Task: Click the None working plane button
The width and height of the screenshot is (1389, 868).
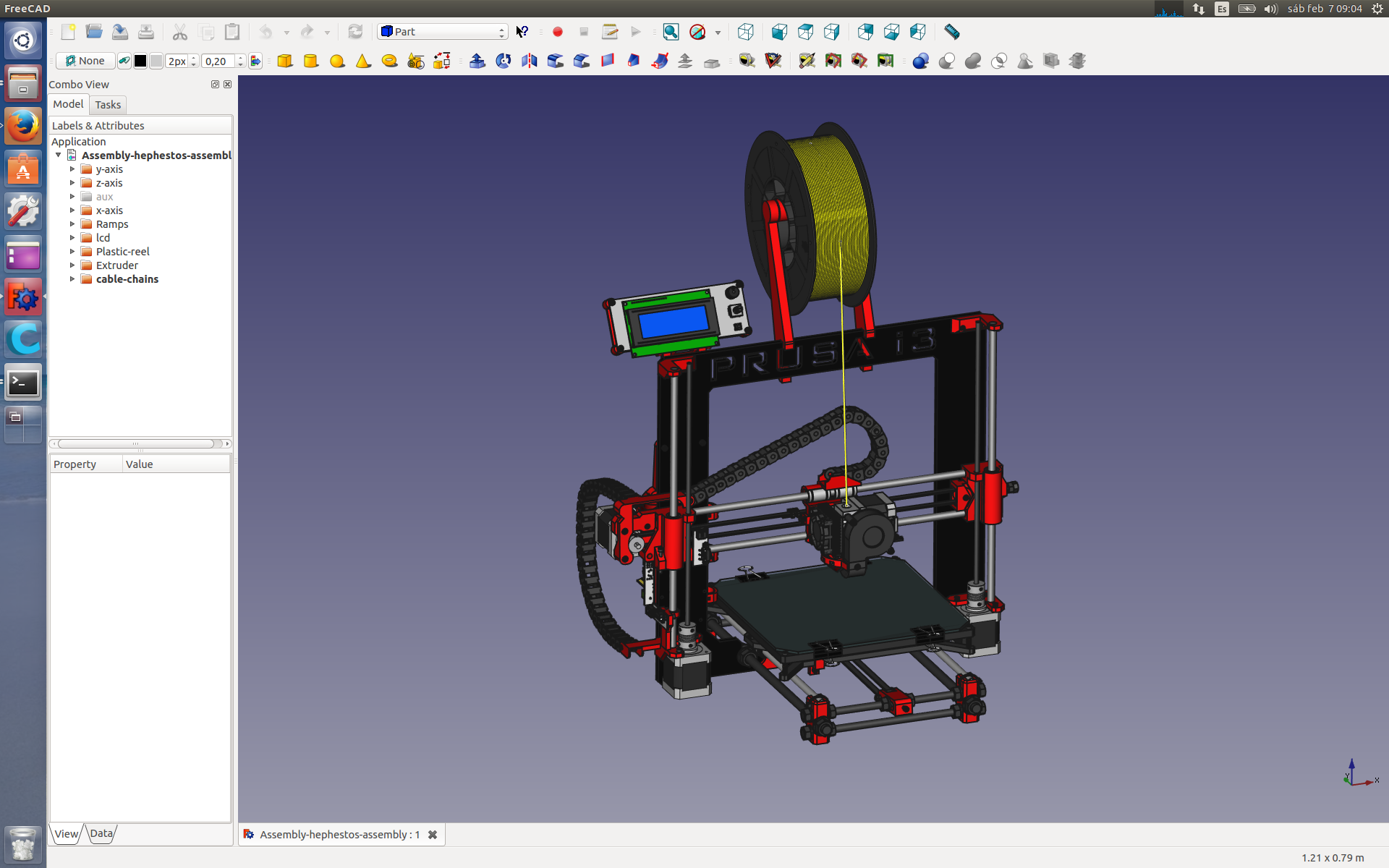Action: 85,61
